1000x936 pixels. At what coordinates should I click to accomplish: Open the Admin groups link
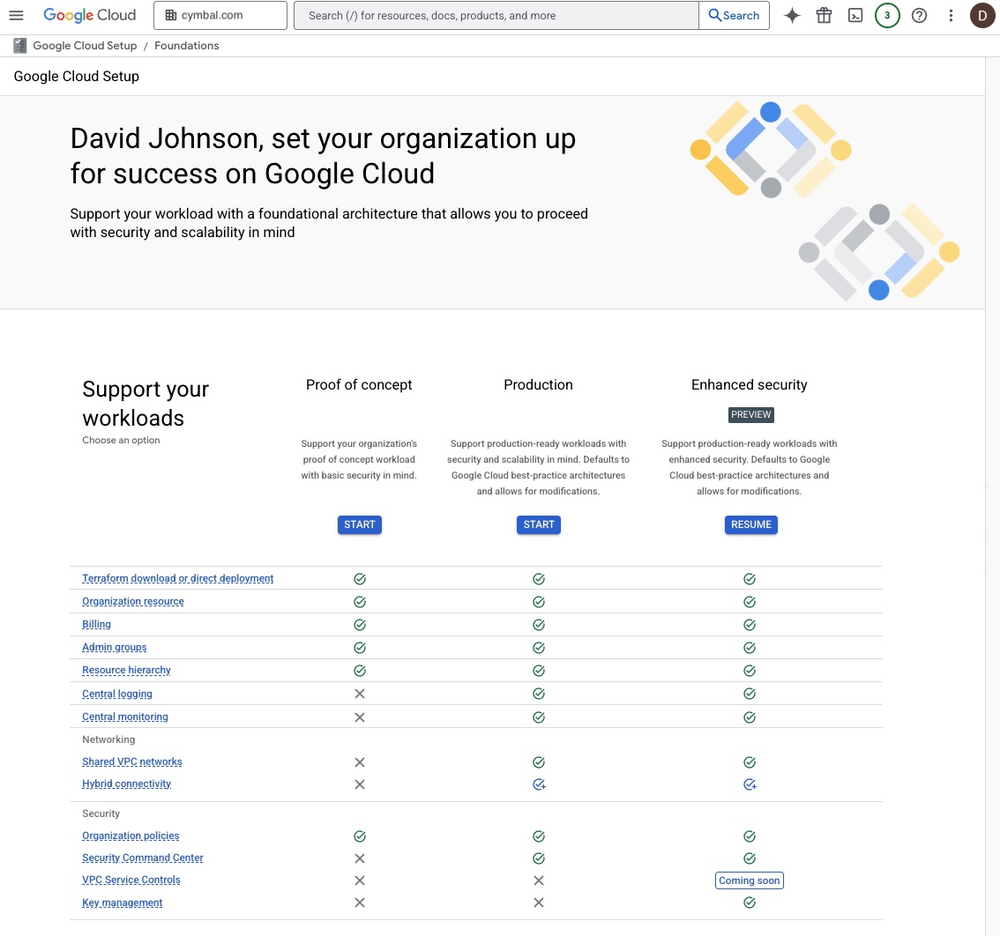(114, 647)
